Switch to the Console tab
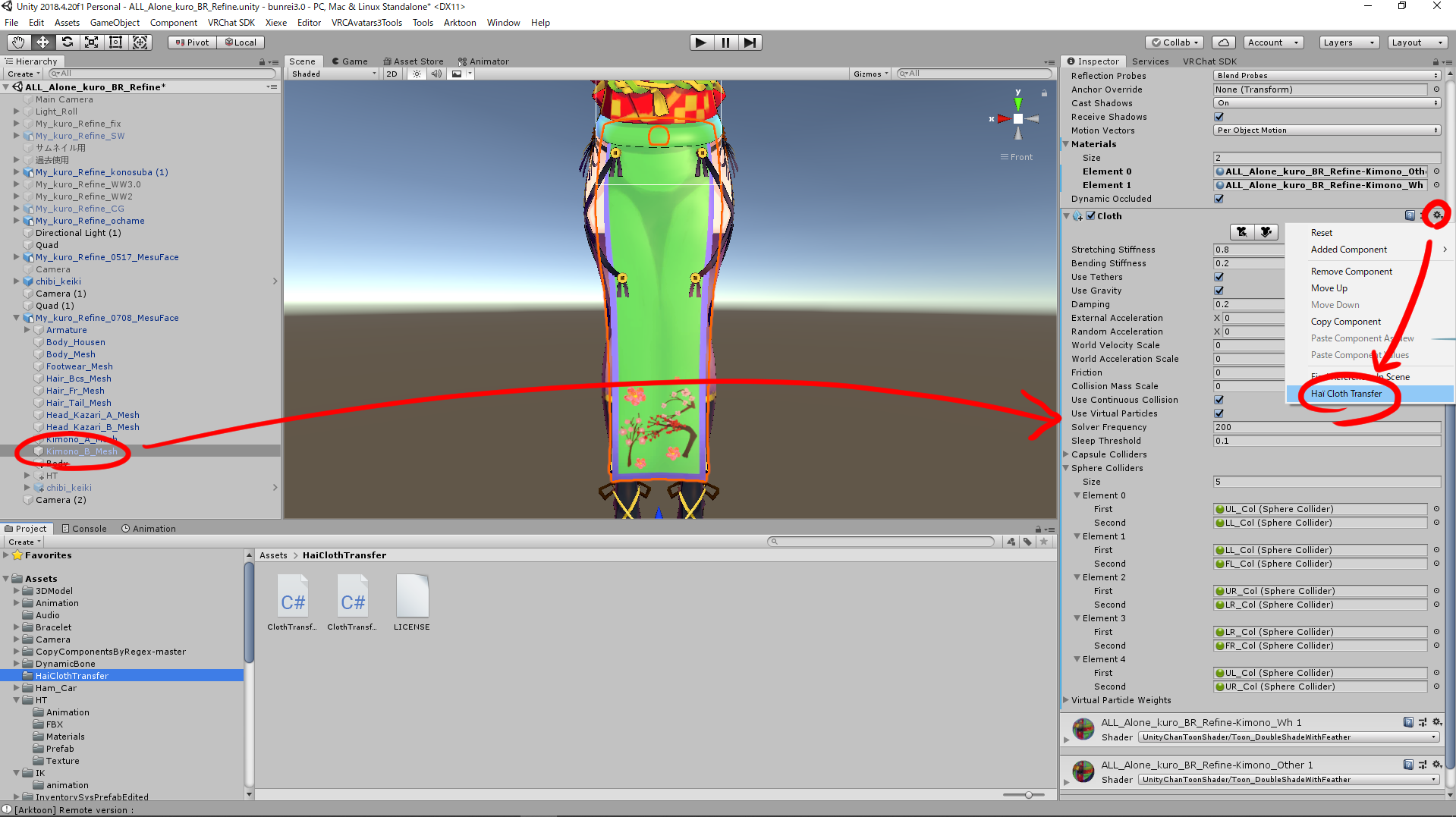Screen dimensions: 1456x817 [x=84, y=529]
